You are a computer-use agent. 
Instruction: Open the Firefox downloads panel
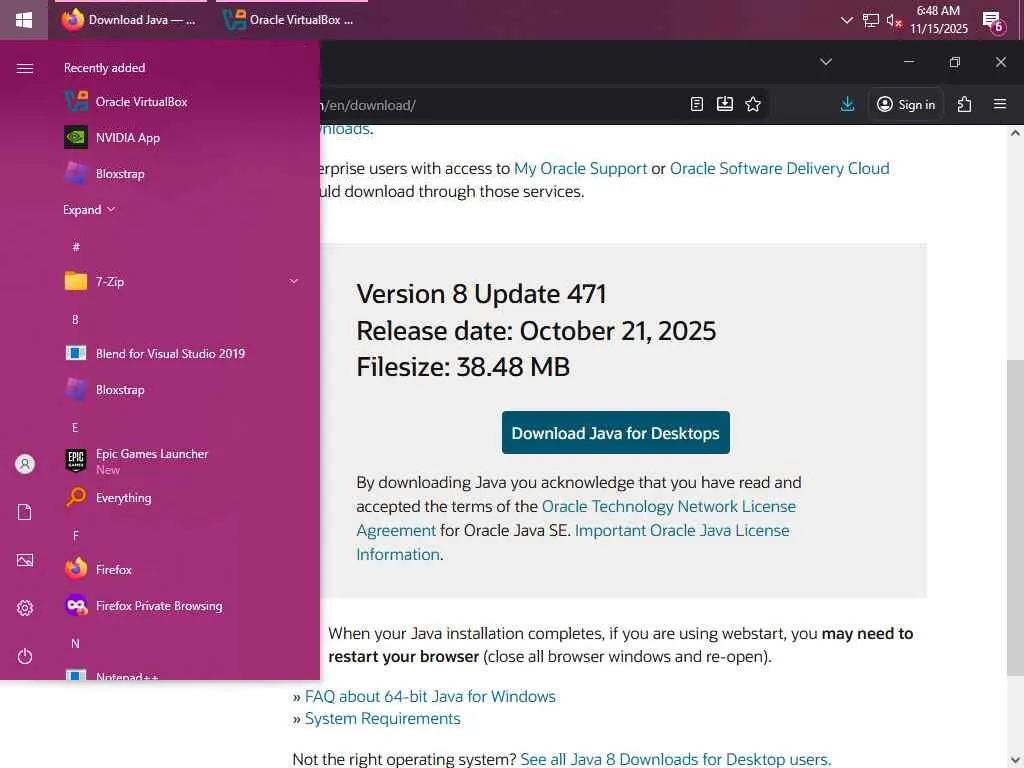847,104
